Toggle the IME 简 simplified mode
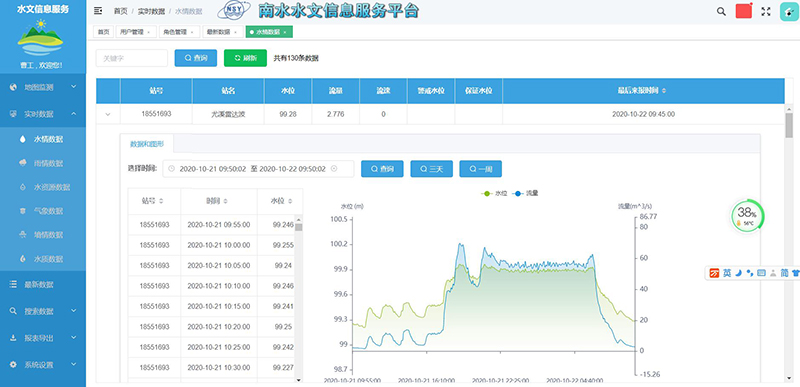This screenshot has width=800, height=387. [x=784, y=273]
